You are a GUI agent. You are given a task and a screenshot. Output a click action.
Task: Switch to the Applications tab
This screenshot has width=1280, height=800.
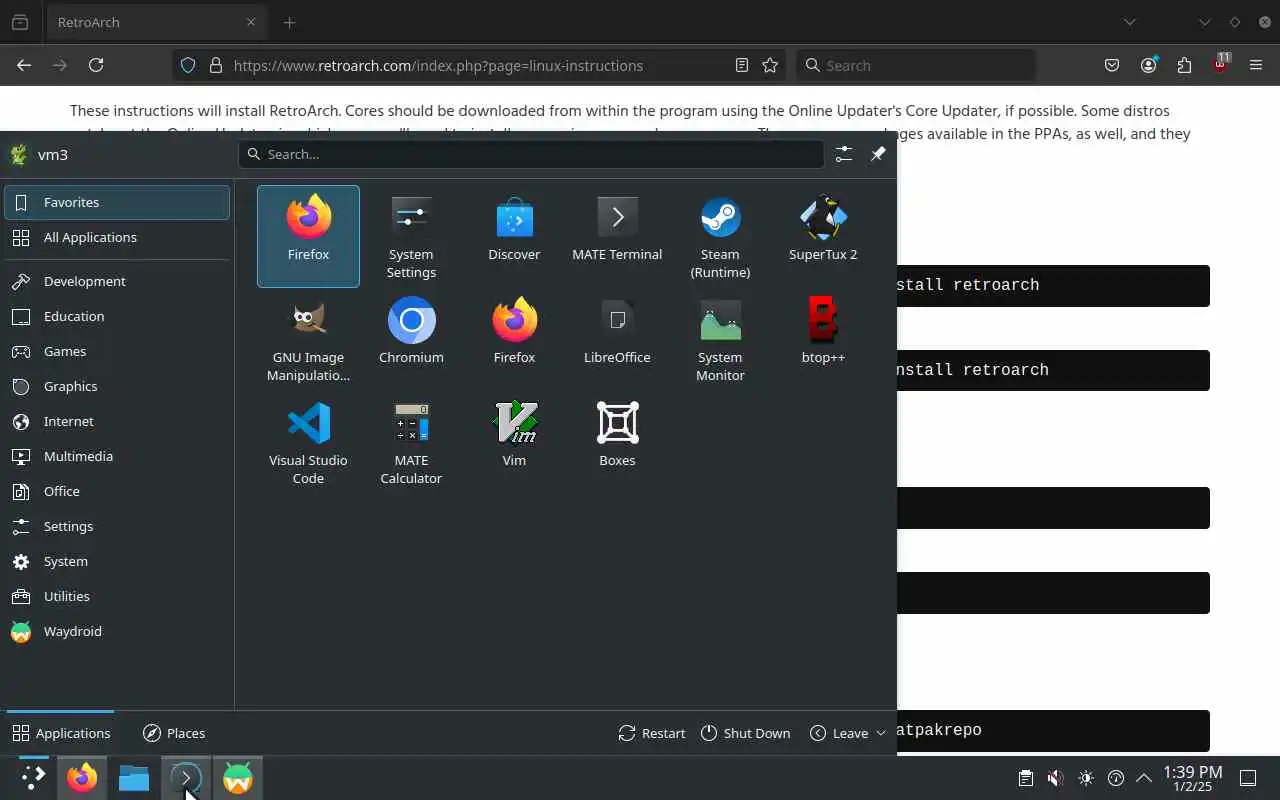coord(61,733)
